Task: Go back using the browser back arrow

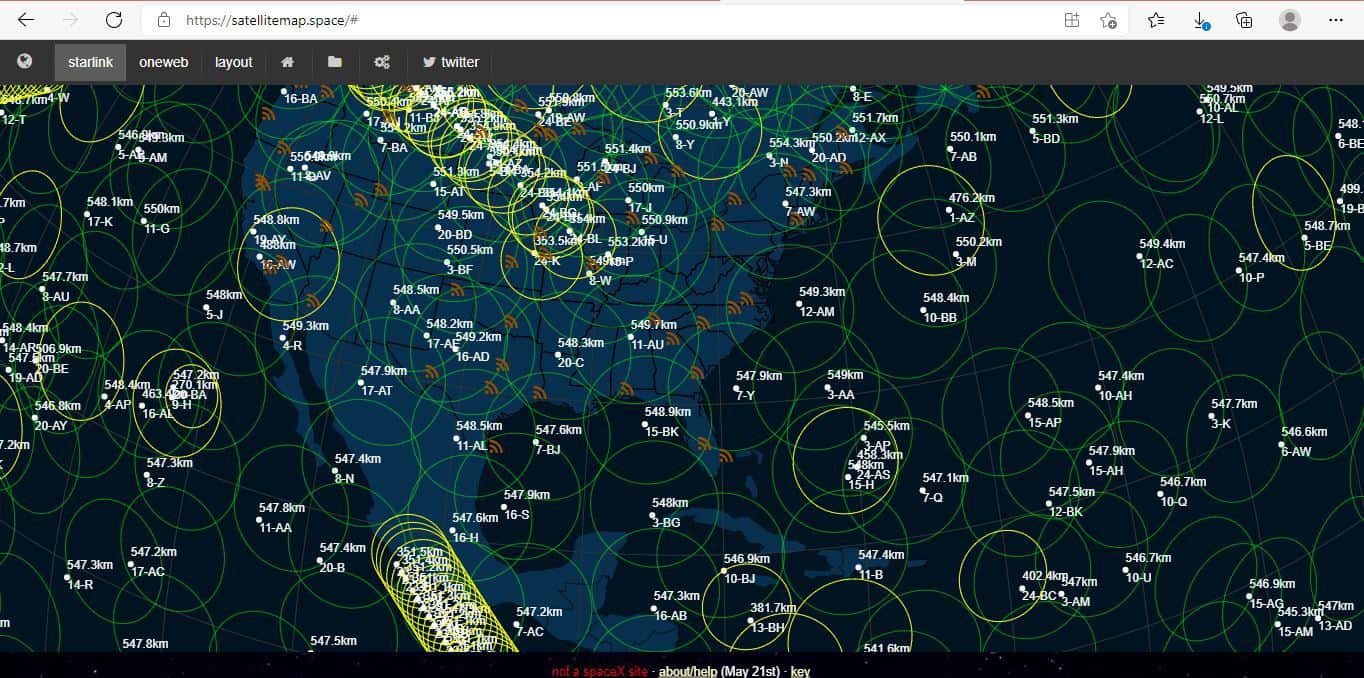Action: (26, 20)
